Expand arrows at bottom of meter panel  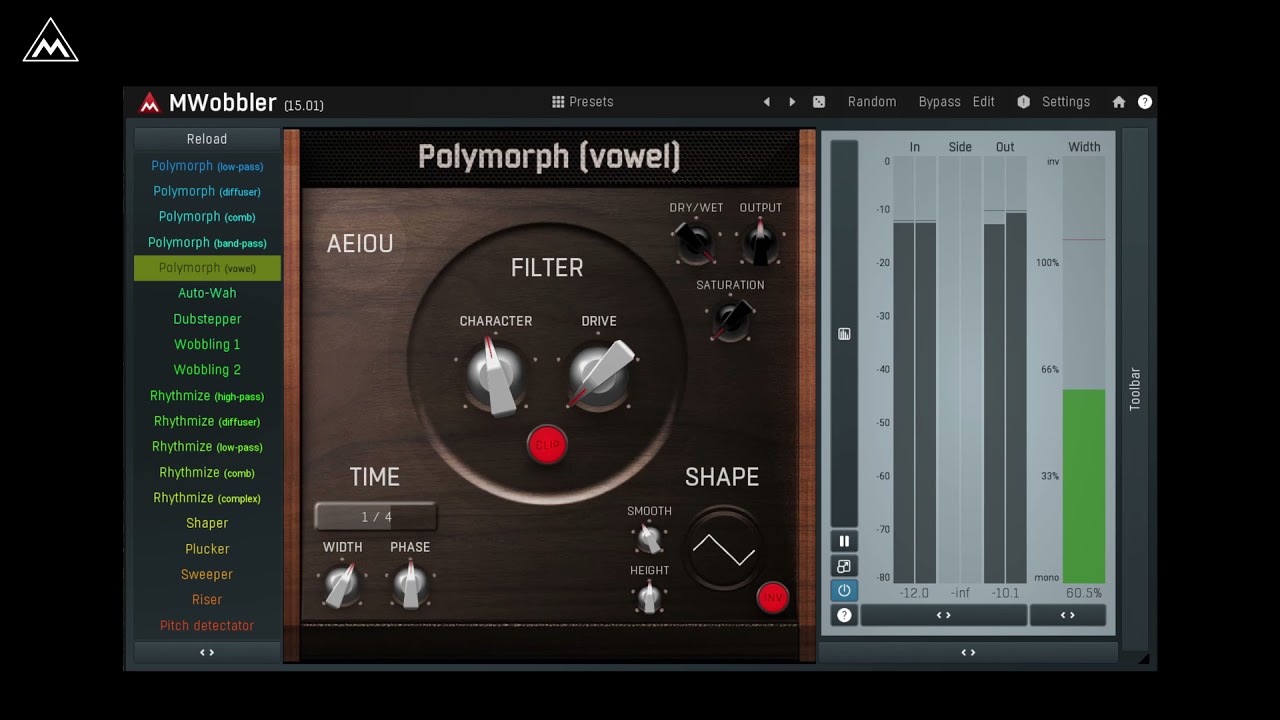(968, 652)
